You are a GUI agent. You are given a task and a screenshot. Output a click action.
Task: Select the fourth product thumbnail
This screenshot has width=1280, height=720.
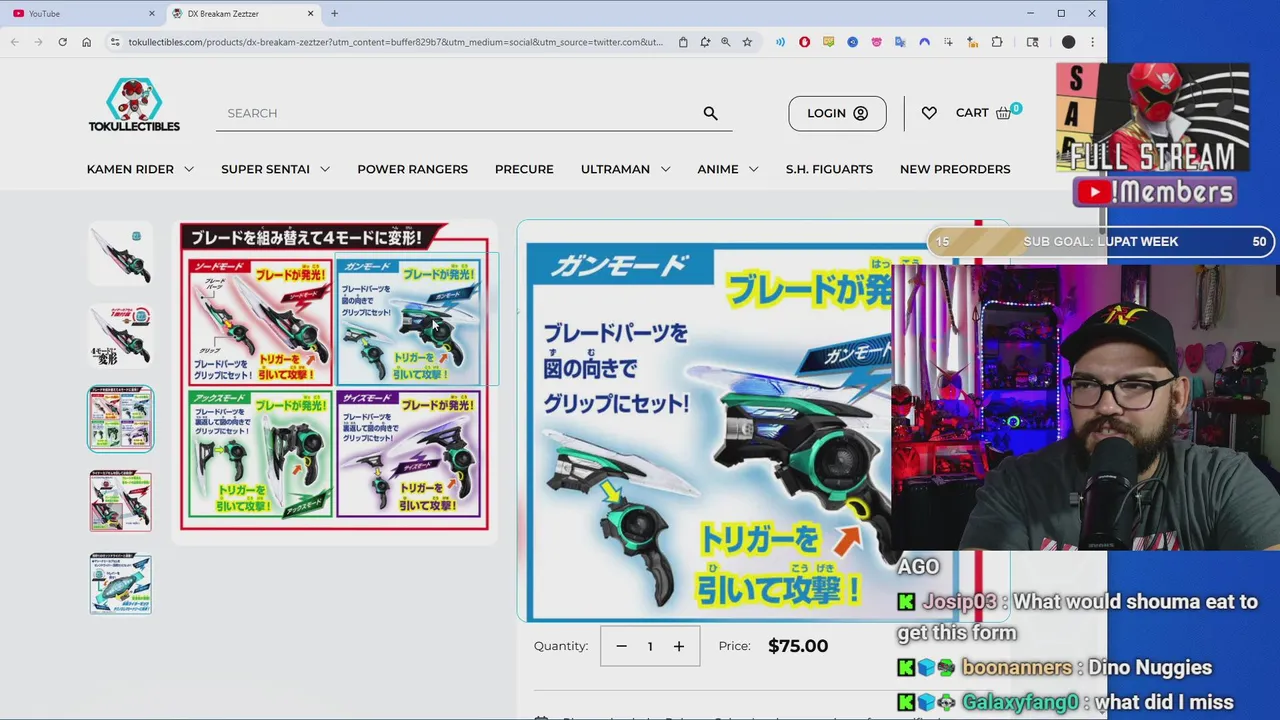point(121,501)
